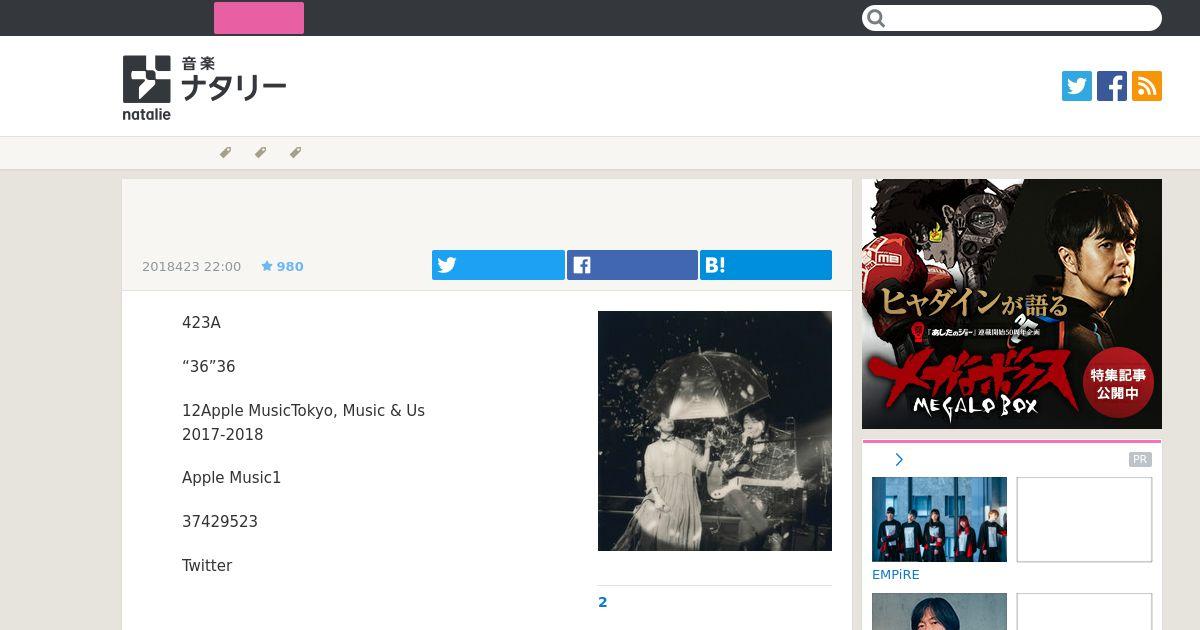Share article via Facebook button
Viewport: 1200px width, 630px height.
click(632, 265)
